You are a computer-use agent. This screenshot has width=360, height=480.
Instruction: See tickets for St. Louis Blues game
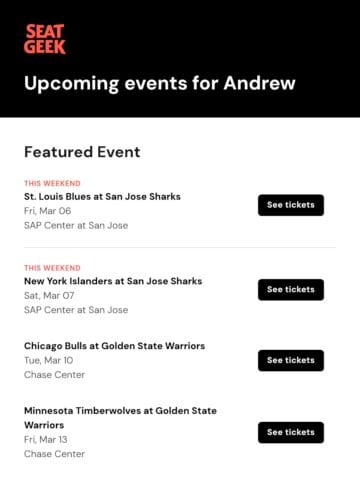click(291, 205)
